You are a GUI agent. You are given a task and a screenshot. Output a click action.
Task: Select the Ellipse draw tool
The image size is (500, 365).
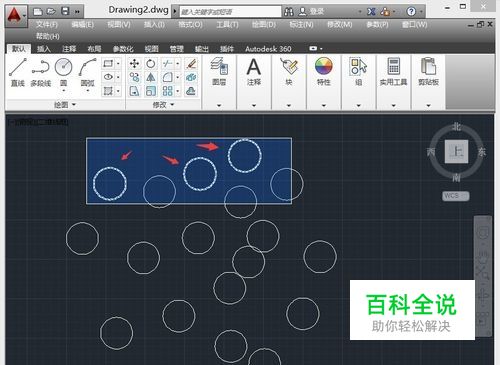tap(108, 77)
